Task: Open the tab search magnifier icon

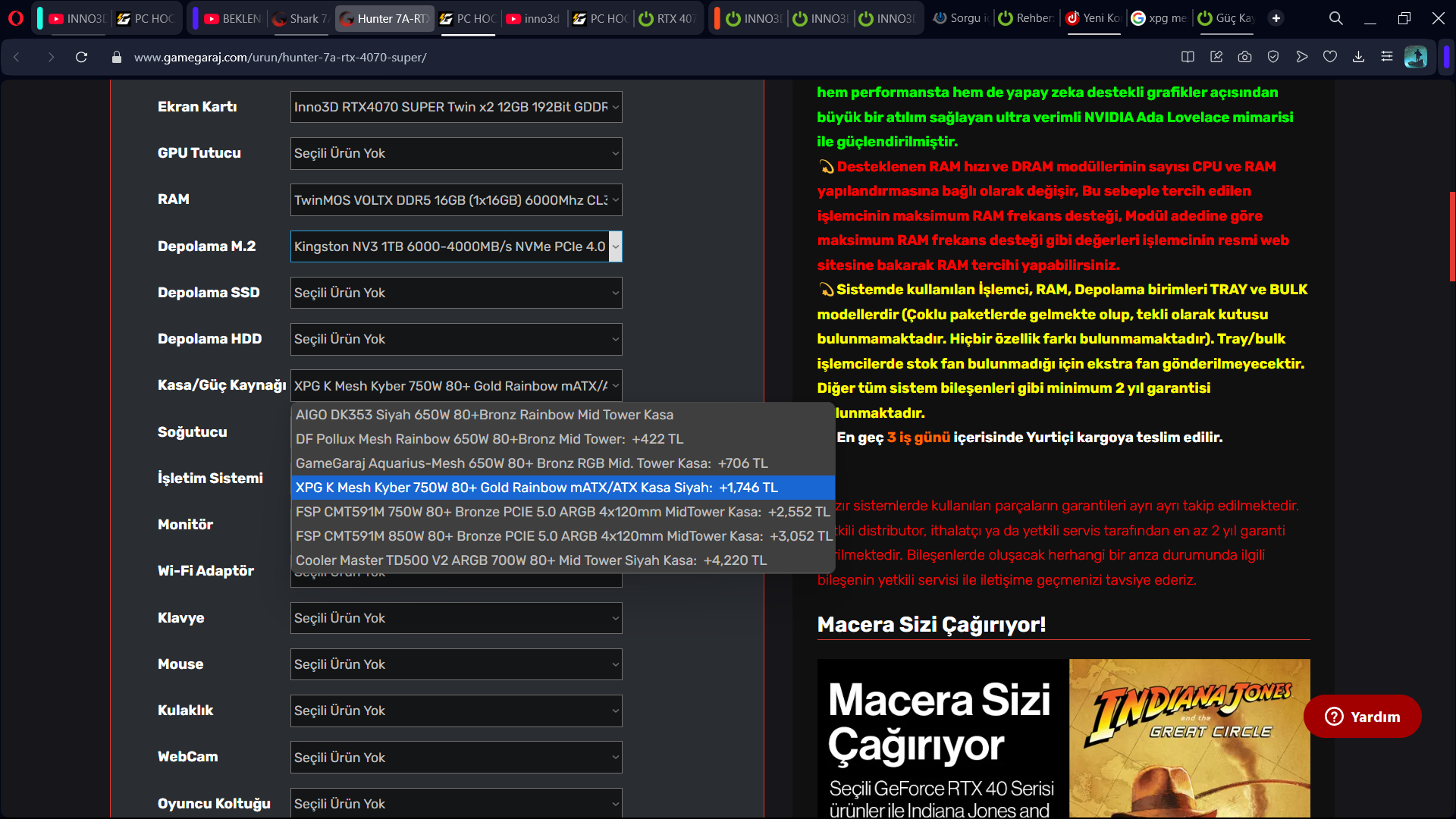Action: click(1335, 18)
